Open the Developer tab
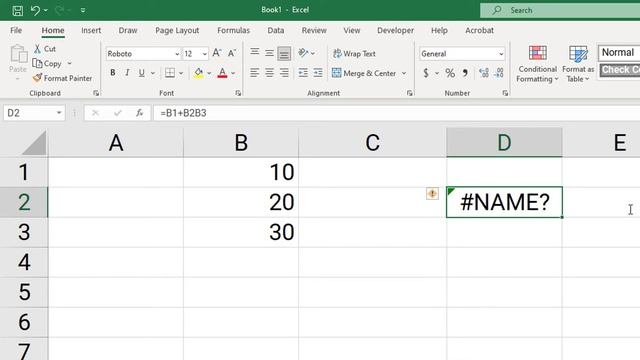 (x=396, y=30)
